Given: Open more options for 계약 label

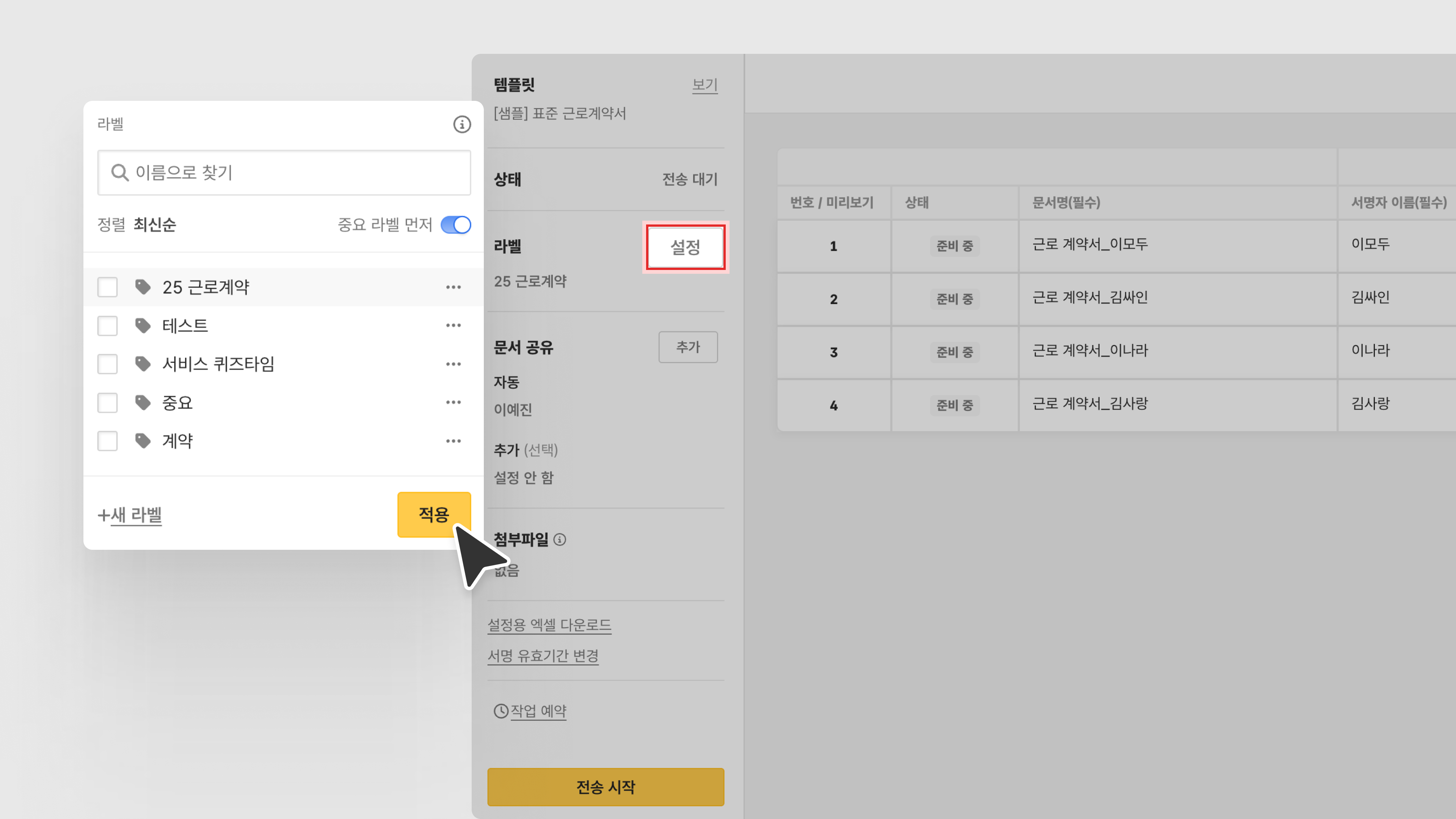Looking at the screenshot, I should click(x=453, y=441).
